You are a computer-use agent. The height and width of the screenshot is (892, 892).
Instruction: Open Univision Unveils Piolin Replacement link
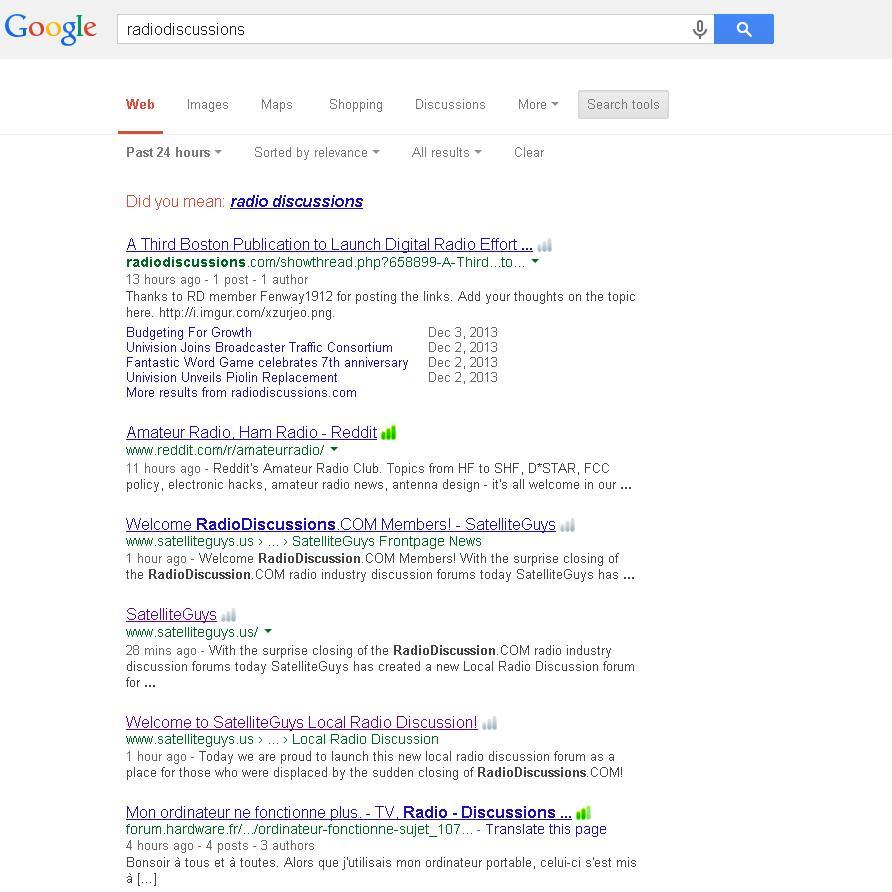232,378
